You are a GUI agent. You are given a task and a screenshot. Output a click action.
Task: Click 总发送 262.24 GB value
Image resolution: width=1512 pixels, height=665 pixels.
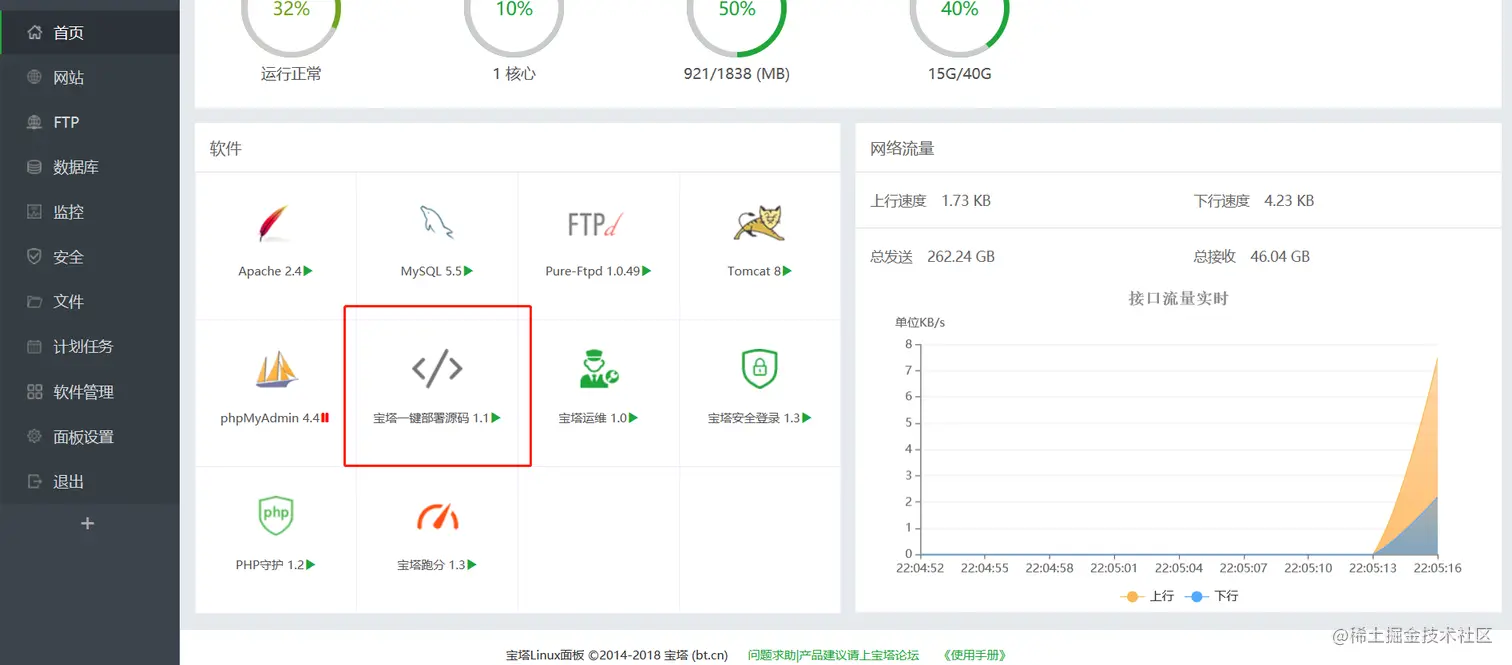click(x=961, y=256)
